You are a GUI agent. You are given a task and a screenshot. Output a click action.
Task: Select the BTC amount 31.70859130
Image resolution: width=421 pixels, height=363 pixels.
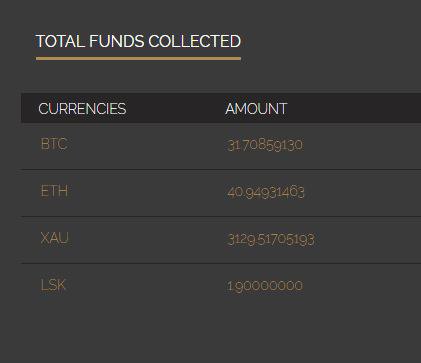tap(265, 145)
